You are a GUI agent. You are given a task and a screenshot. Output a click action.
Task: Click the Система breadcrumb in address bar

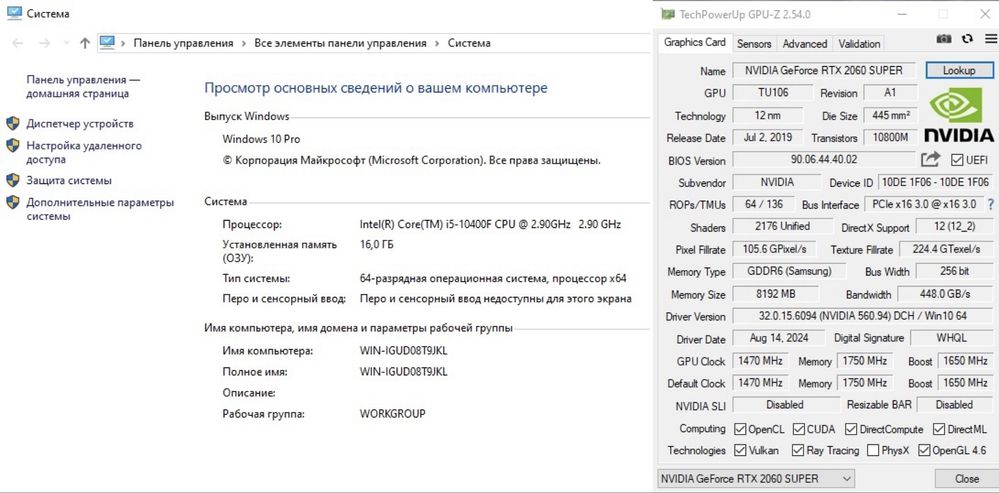pyautogui.click(x=469, y=43)
